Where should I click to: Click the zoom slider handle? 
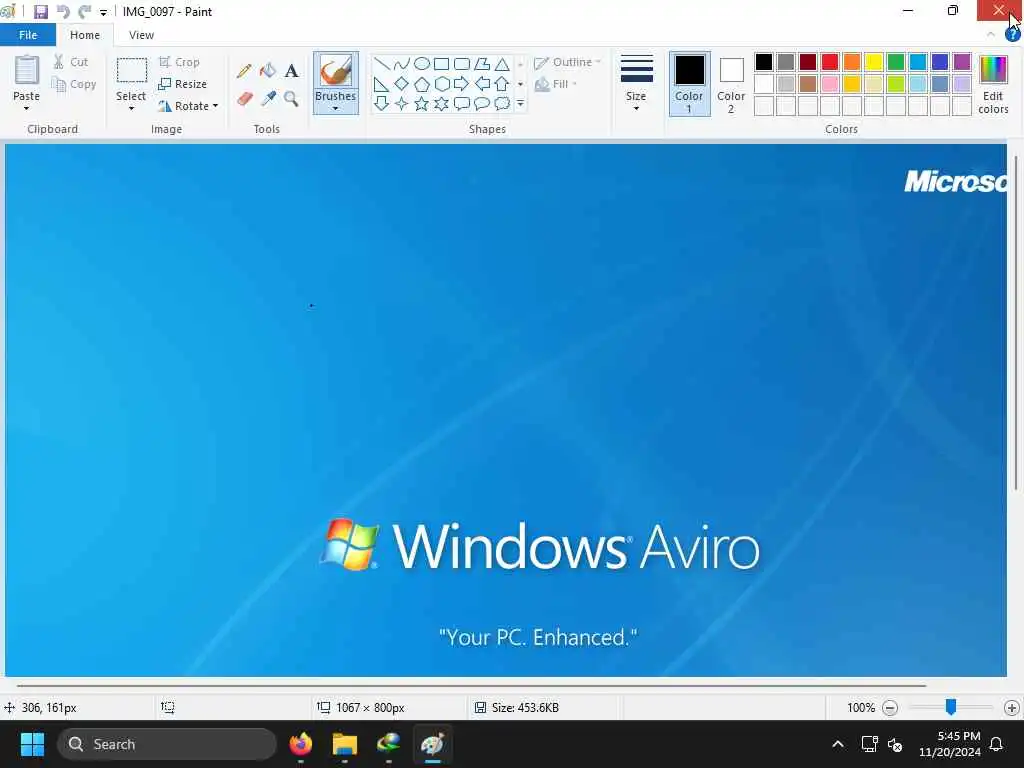tap(951, 707)
